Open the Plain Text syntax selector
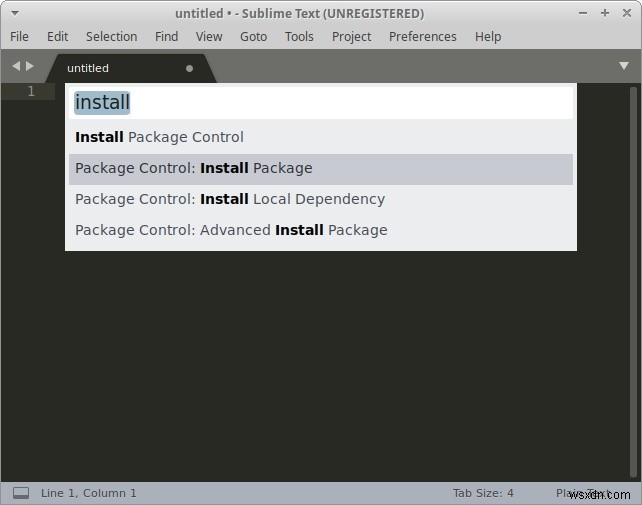This screenshot has width=642, height=505. click(585, 493)
